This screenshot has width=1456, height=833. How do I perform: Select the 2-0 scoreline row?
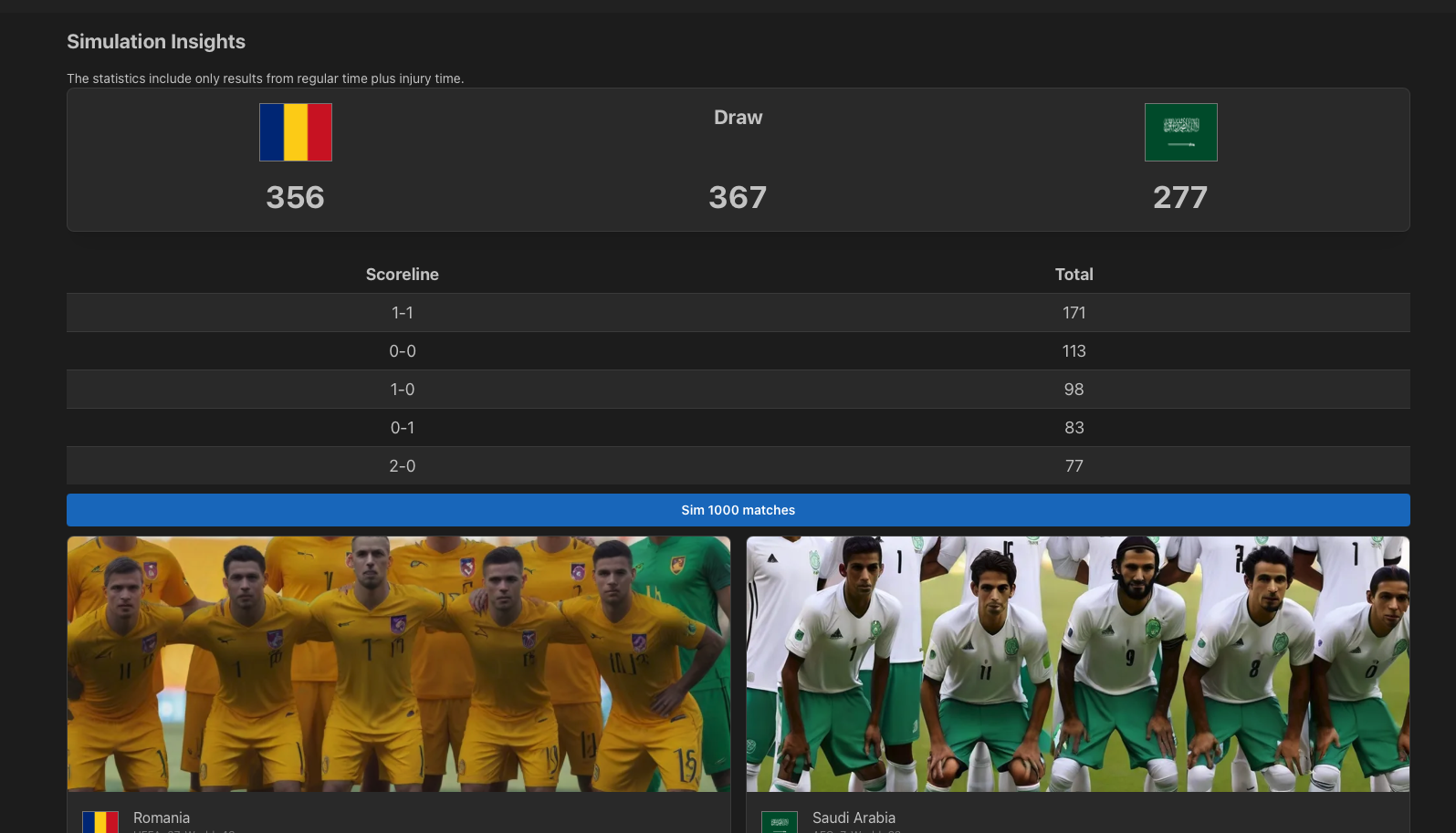738,466
